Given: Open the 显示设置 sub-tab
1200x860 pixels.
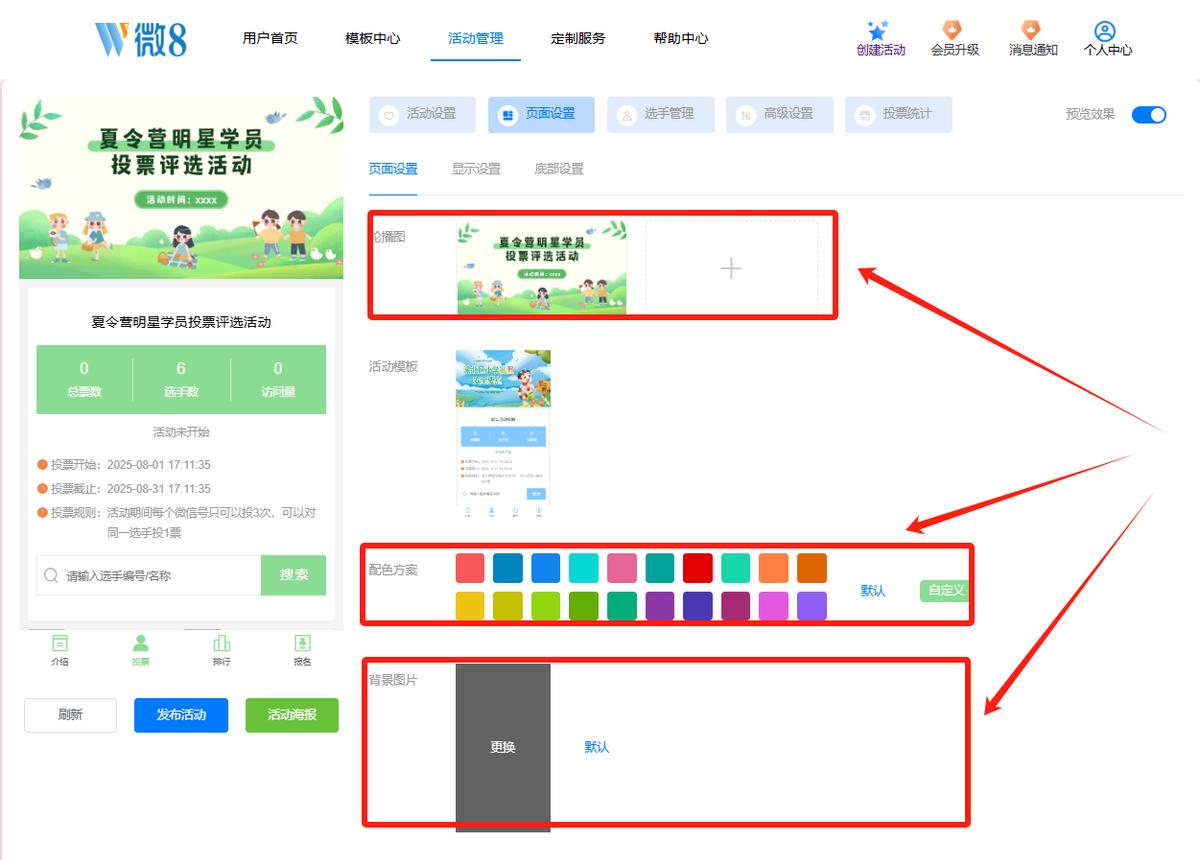Looking at the screenshot, I should (x=476, y=169).
